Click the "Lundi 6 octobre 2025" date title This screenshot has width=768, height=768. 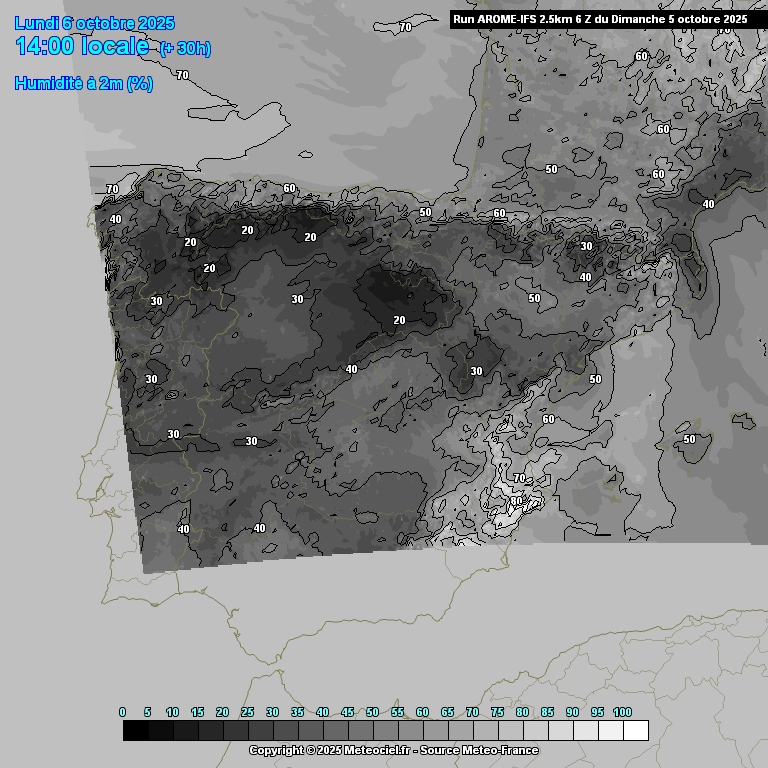pos(95,24)
